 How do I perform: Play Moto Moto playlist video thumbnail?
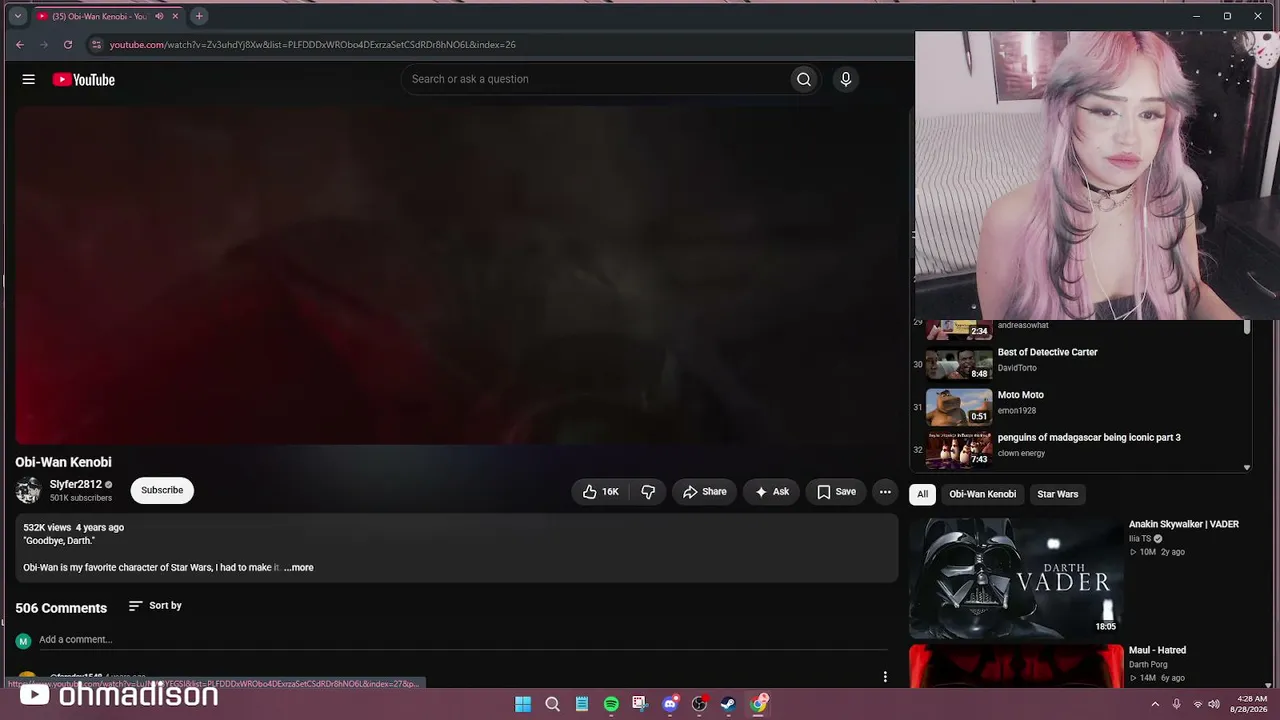pyautogui.click(x=959, y=407)
